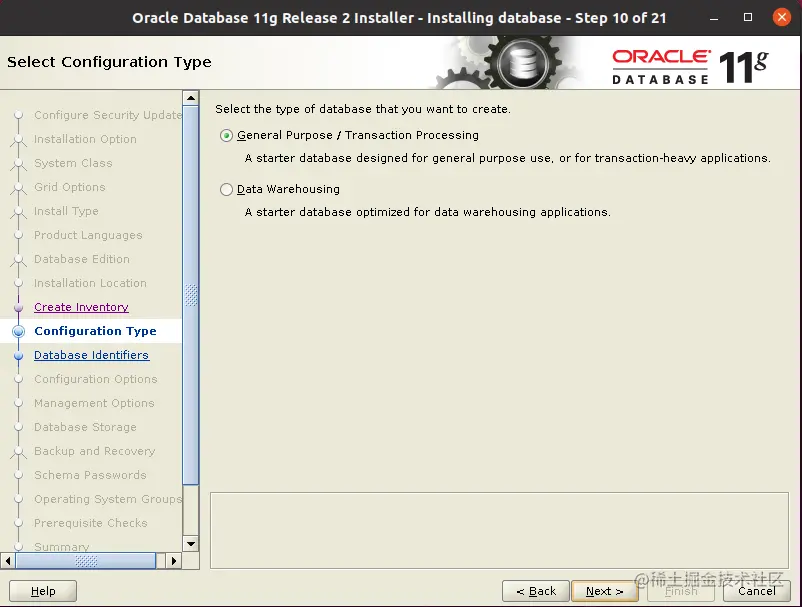Click the Management Options step
Viewport: 802px width, 607px height.
pos(94,403)
